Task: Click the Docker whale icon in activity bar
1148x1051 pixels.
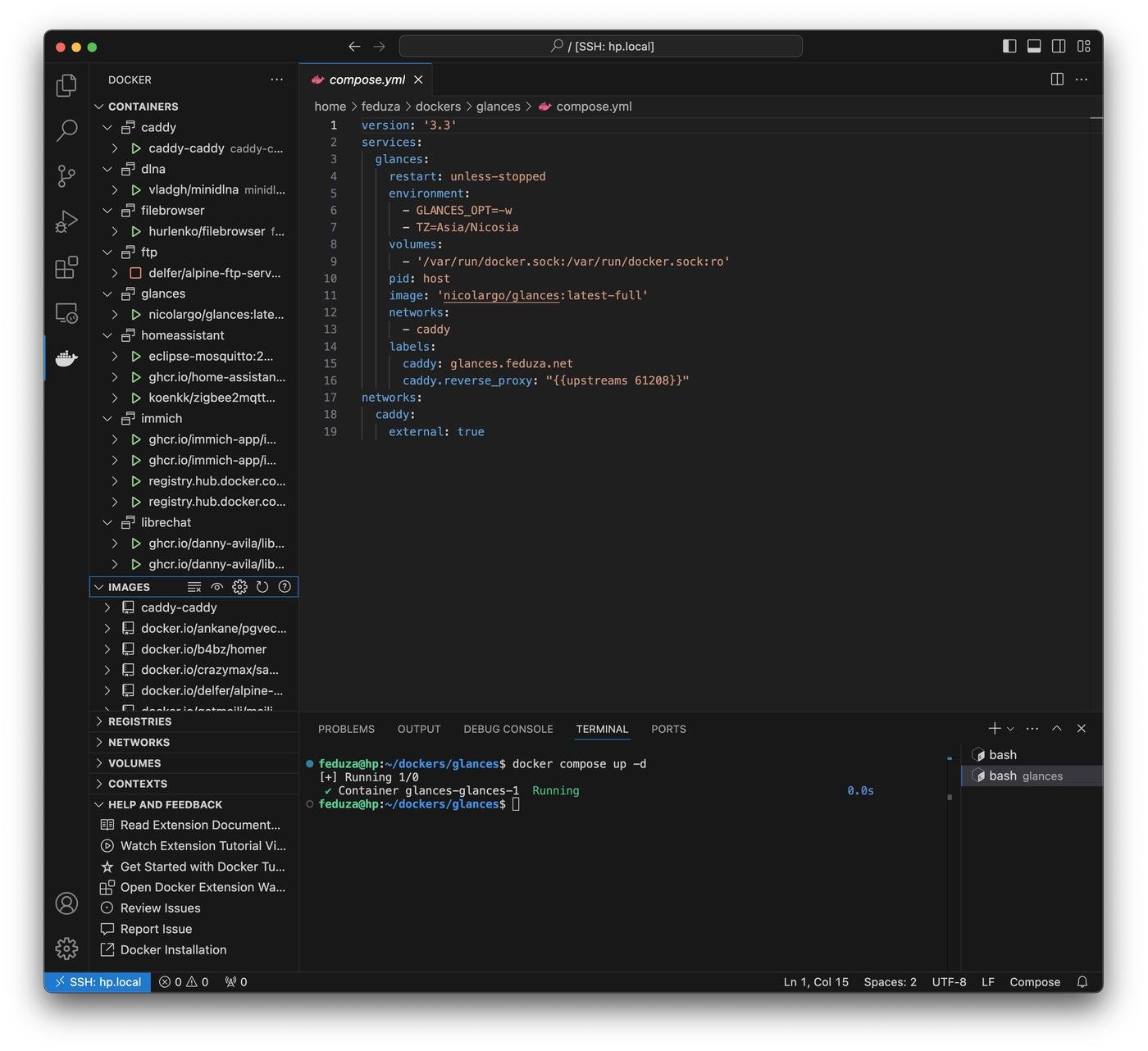Action: (x=66, y=358)
